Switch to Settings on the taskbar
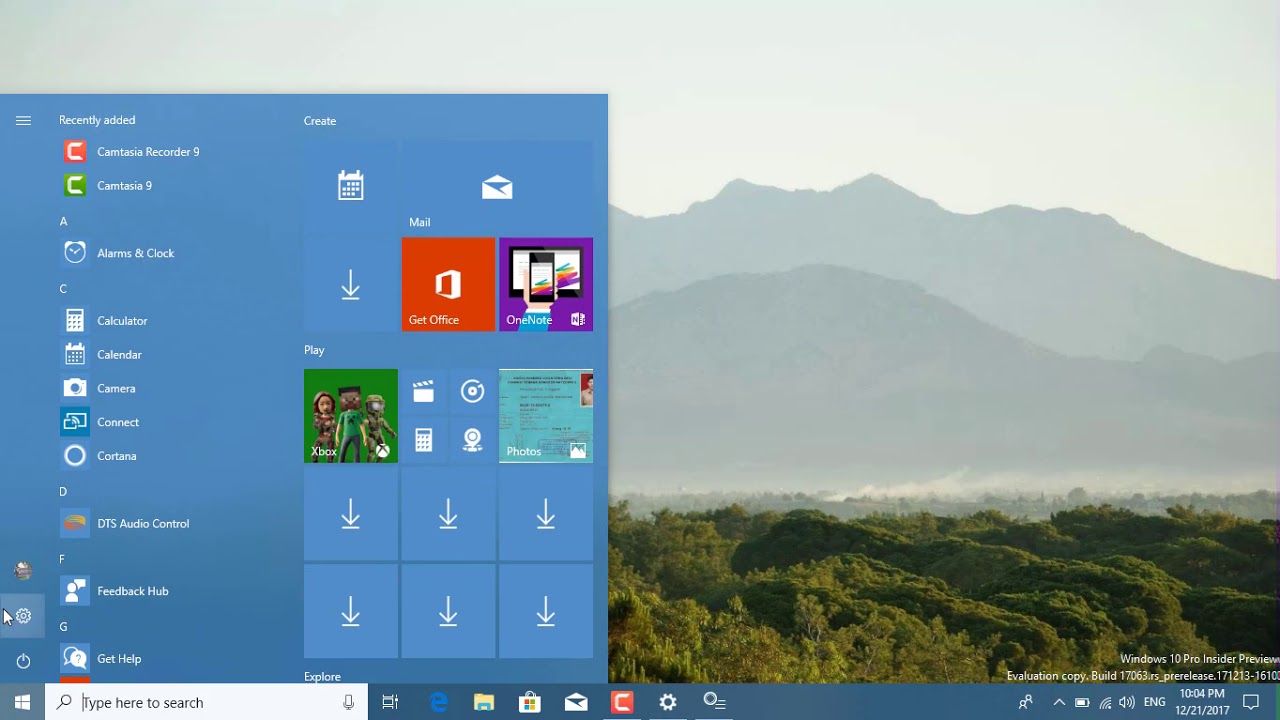 (668, 702)
